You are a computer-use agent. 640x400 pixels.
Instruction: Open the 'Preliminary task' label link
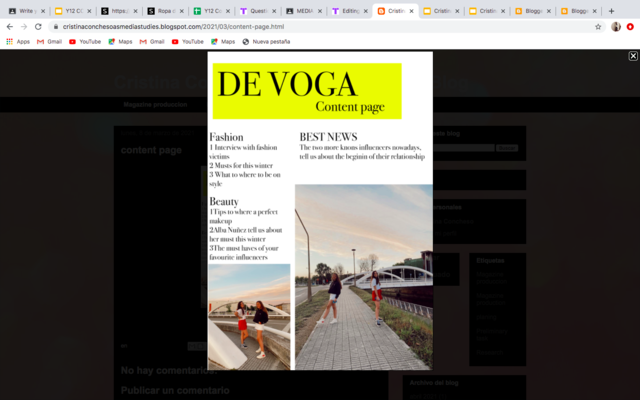pyautogui.click(x=492, y=335)
